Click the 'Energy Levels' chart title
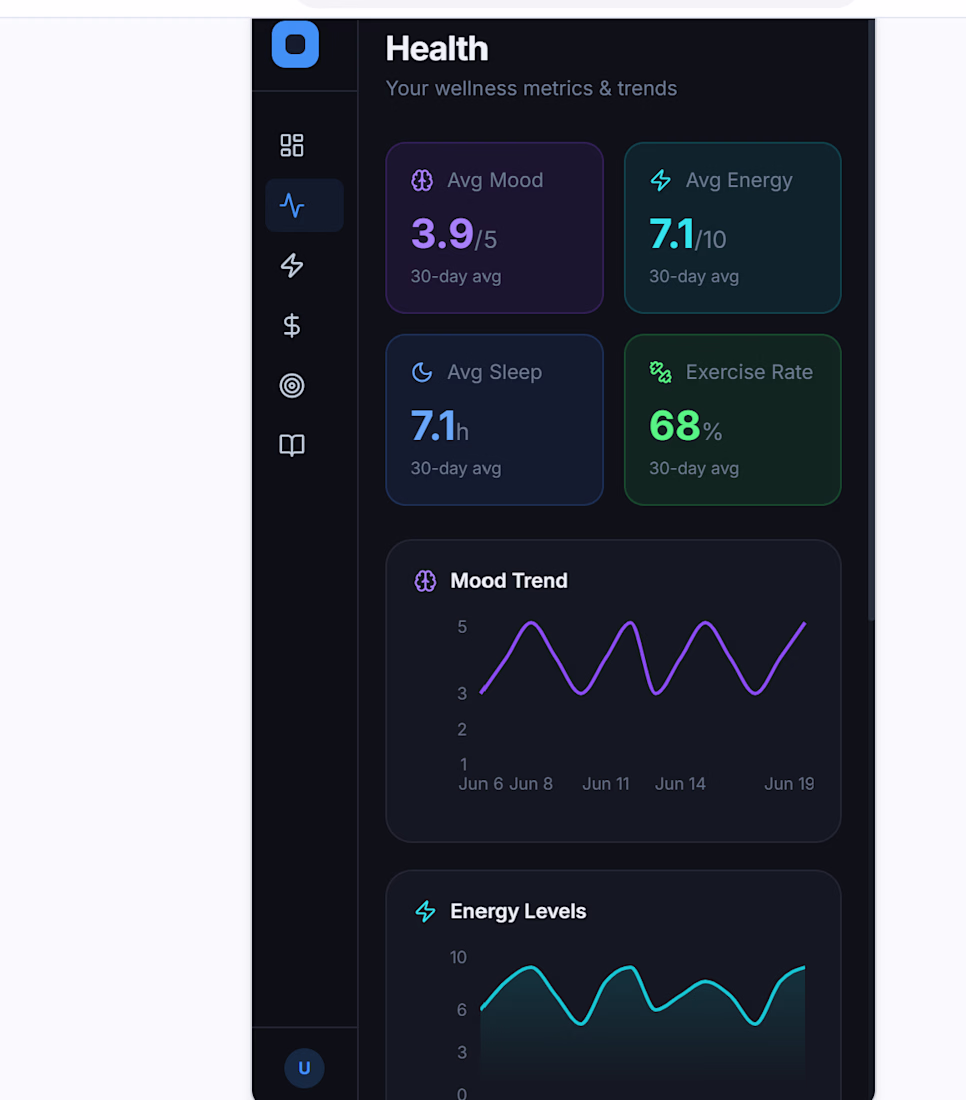This screenshot has height=1100, width=966. (x=518, y=911)
